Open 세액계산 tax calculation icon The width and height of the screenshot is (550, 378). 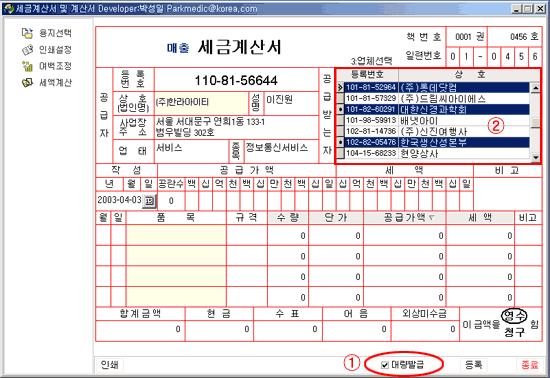(27, 83)
